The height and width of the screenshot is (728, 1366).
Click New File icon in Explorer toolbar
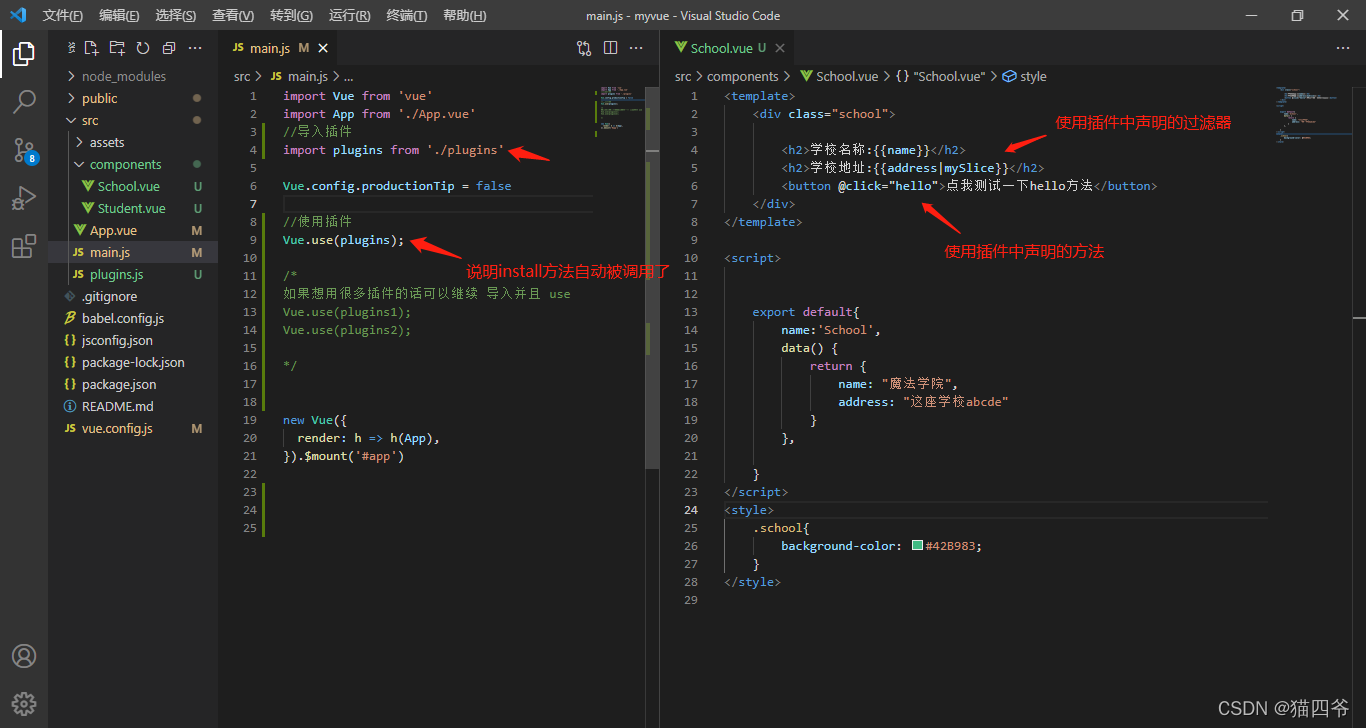click(92, 48)
